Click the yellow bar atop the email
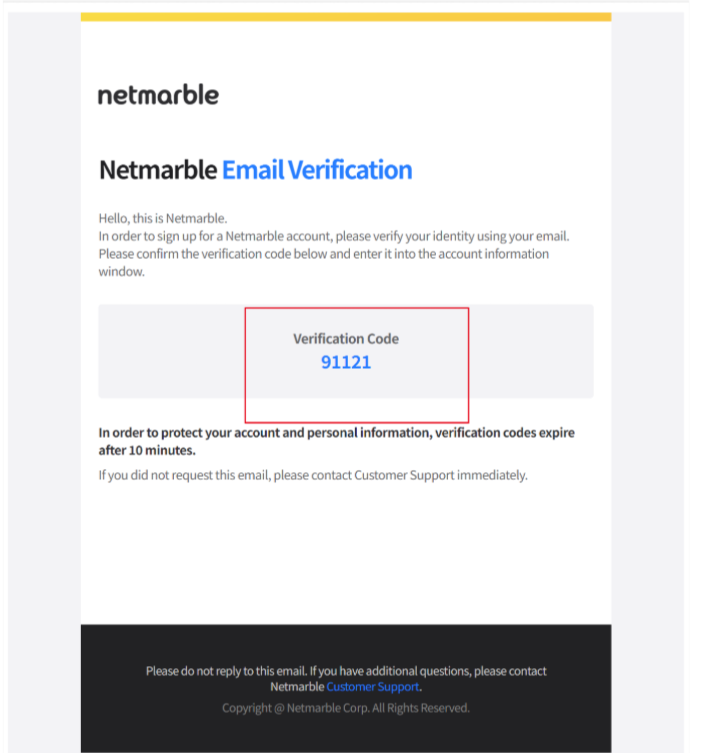 [x=346, y=17]
